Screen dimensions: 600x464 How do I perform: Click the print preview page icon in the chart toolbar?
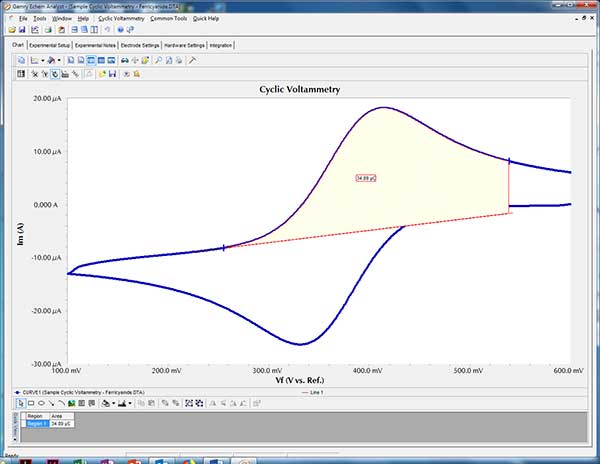pyautogui.click(x=169, y=60)
